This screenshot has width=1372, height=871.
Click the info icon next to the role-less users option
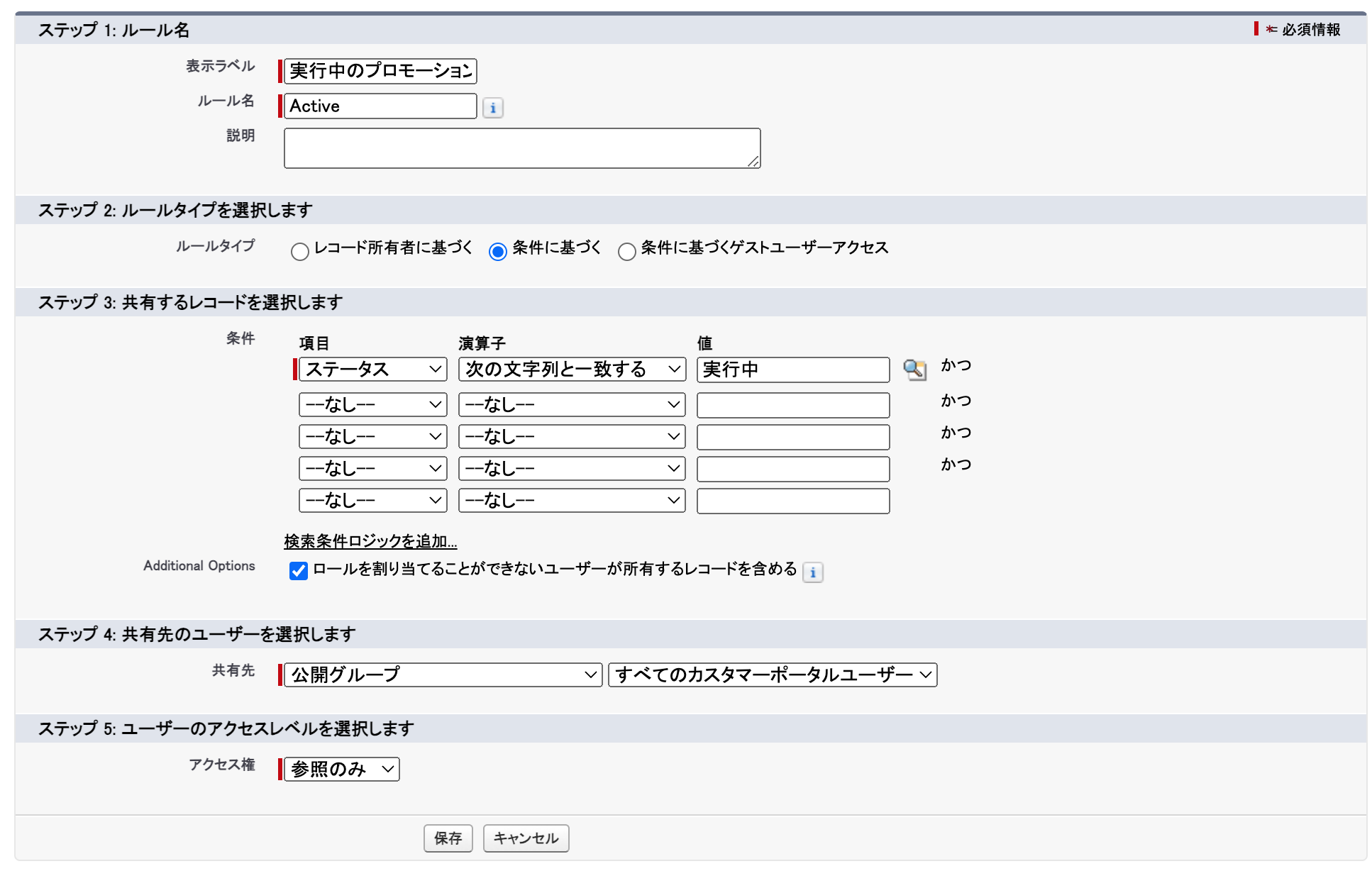[813, 572]
